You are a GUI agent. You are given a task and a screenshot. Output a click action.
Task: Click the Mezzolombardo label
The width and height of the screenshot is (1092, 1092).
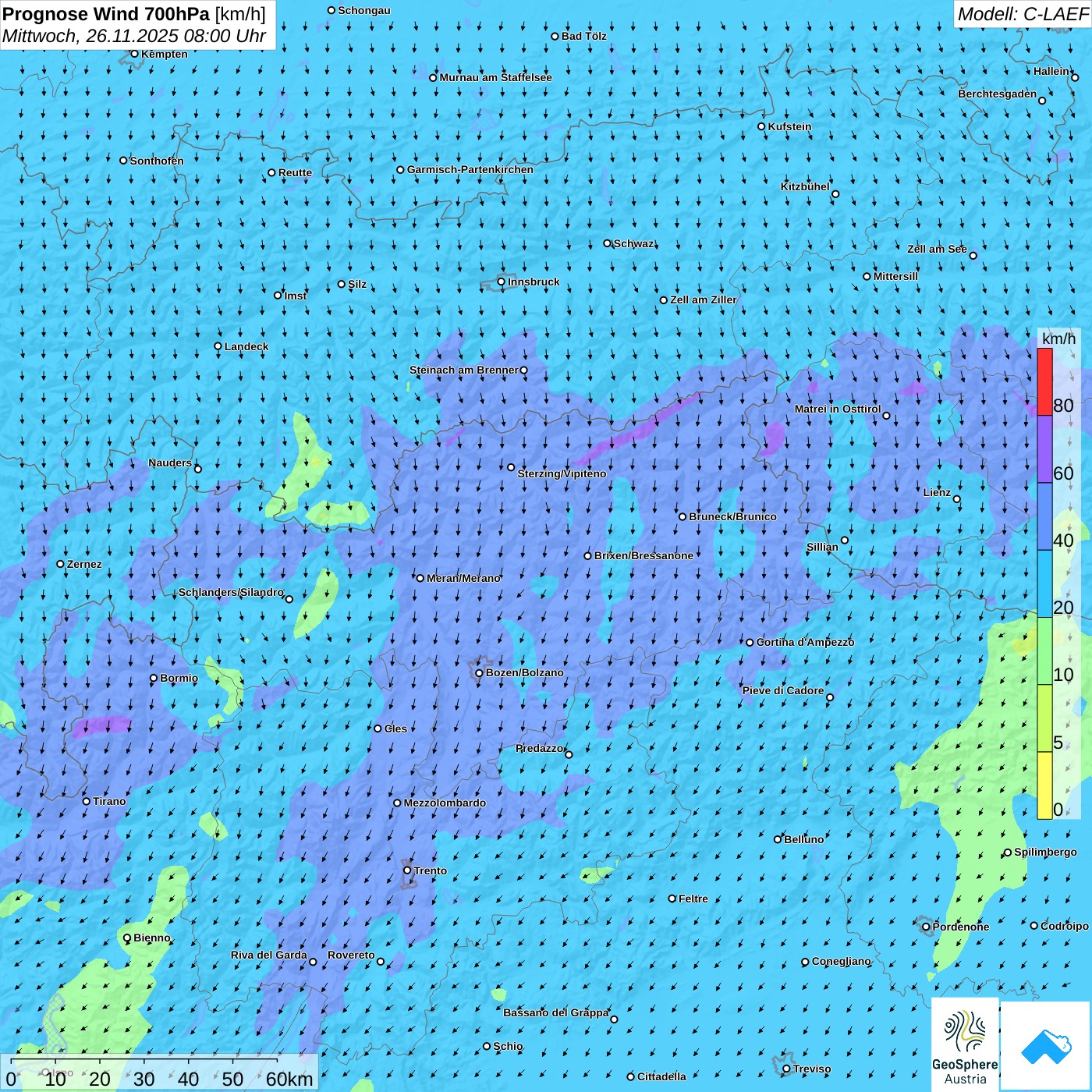coord(445,803)
